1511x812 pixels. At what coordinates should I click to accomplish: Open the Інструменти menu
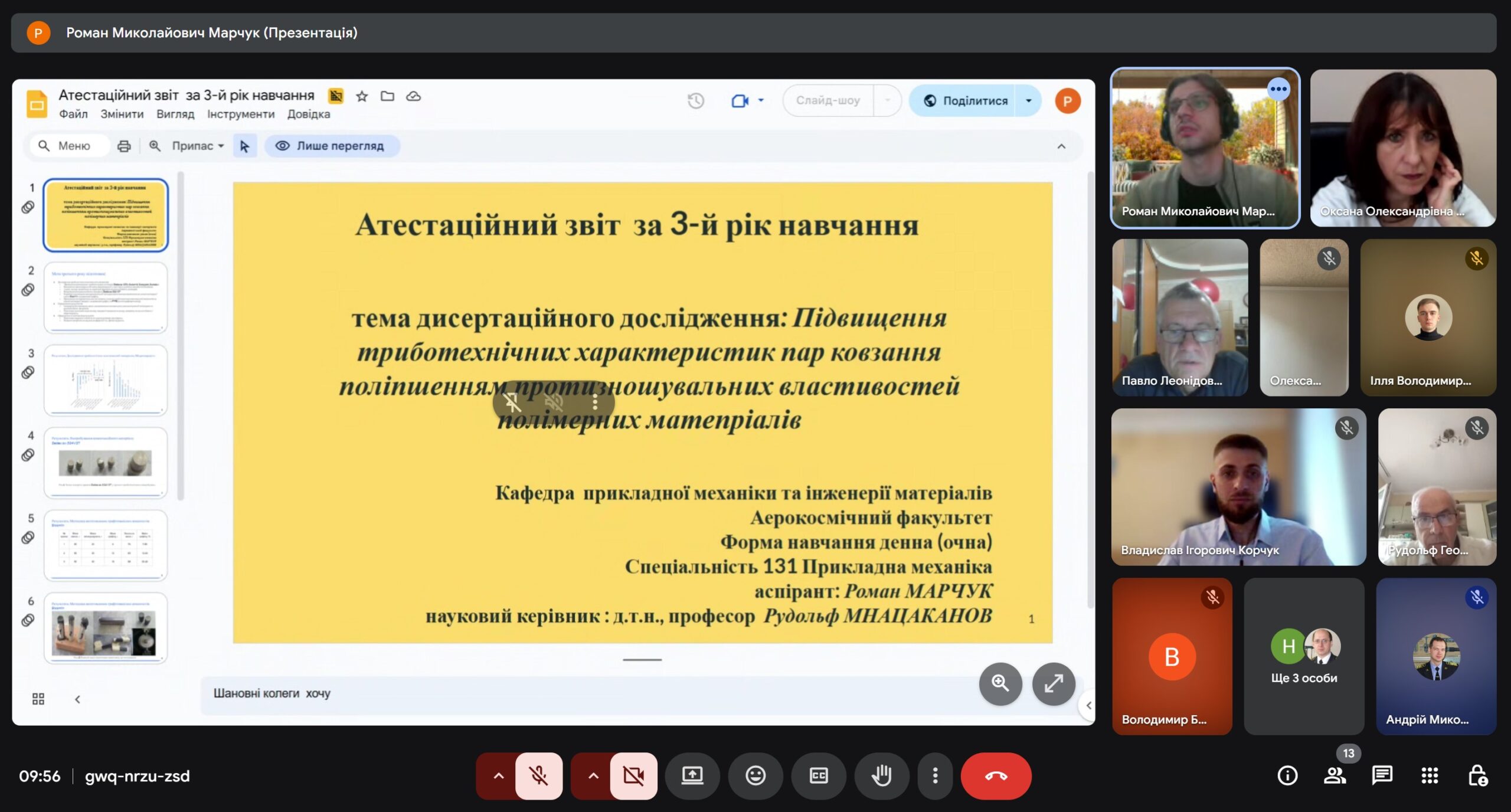240,114
